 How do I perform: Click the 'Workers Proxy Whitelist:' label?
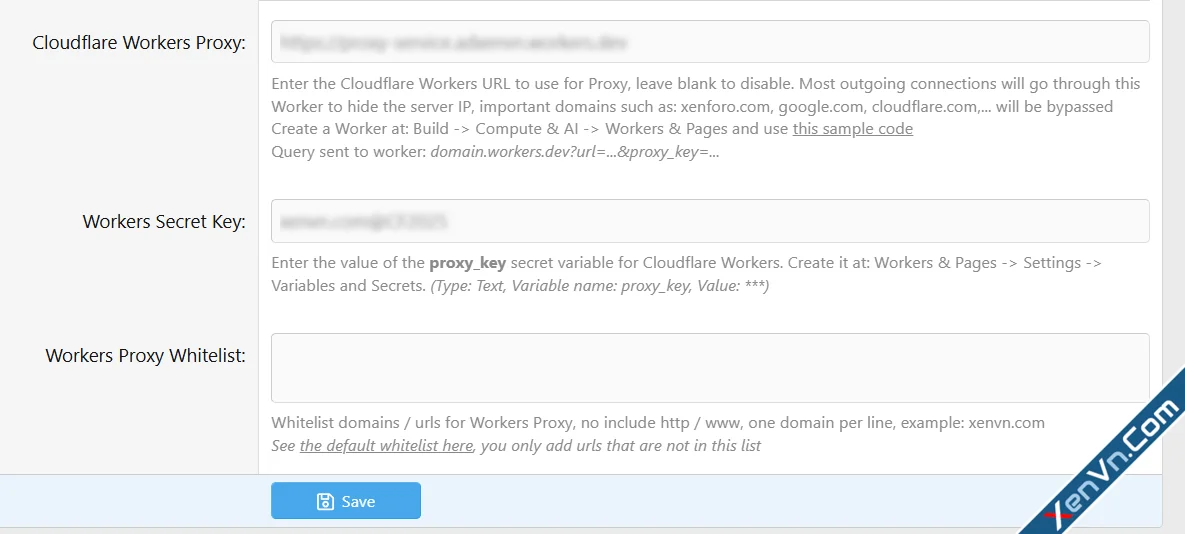(145, 356)
